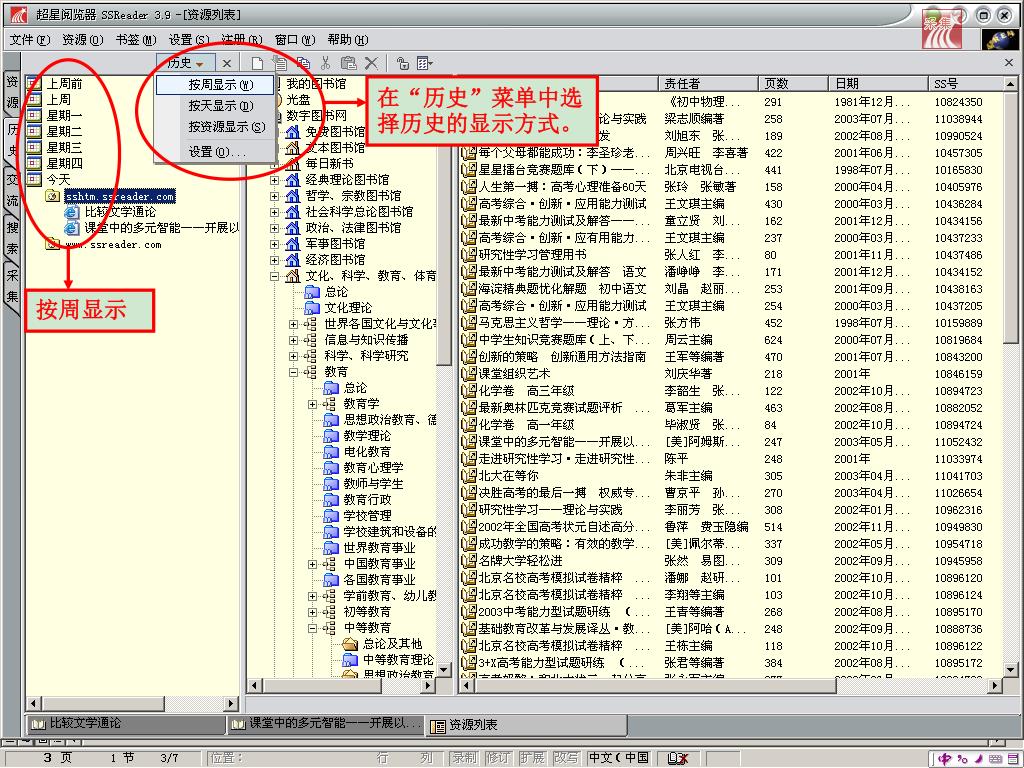Click 搜索 vertical side tab

tap(13, 237)
